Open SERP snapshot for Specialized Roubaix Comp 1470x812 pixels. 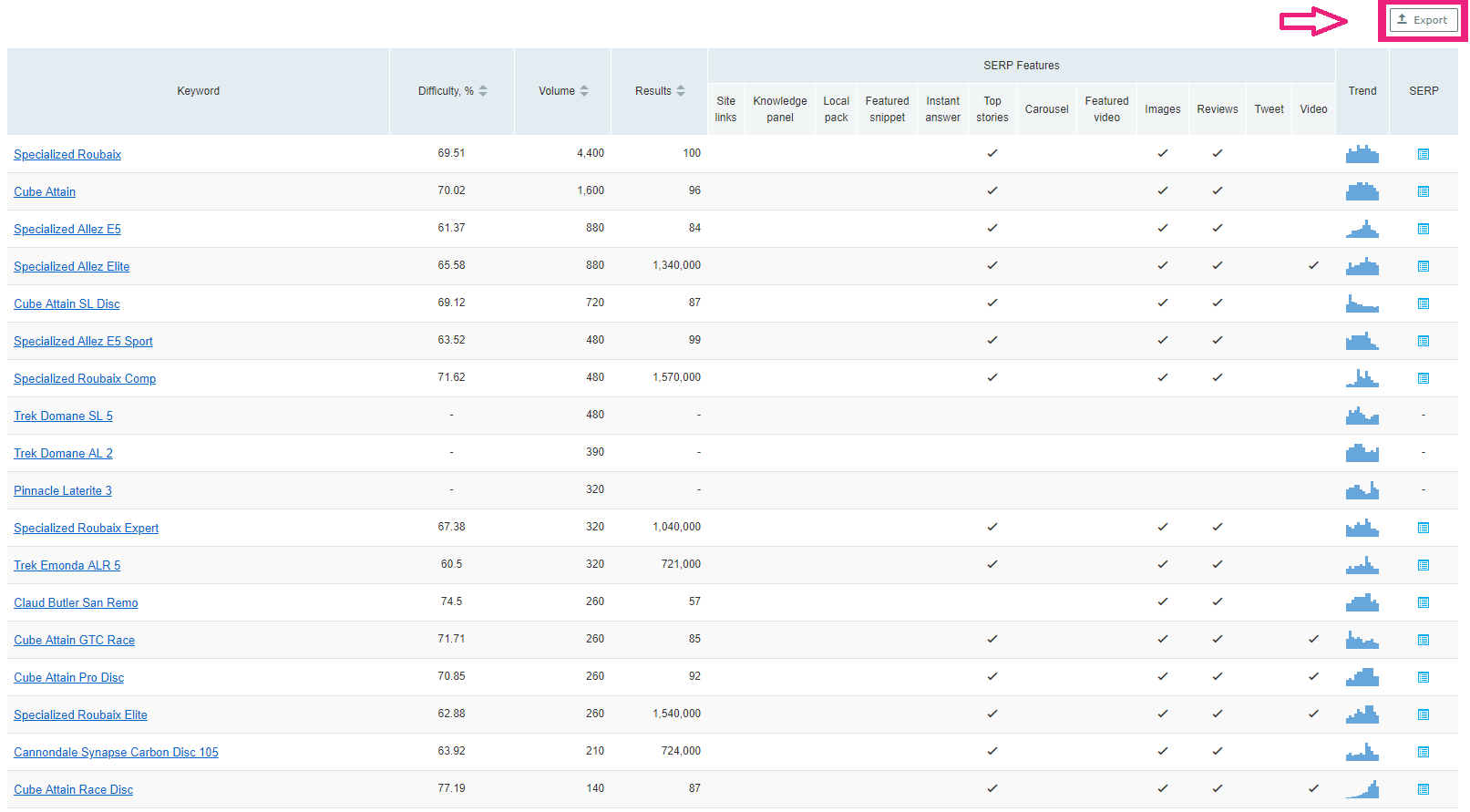click(1424, 378)
